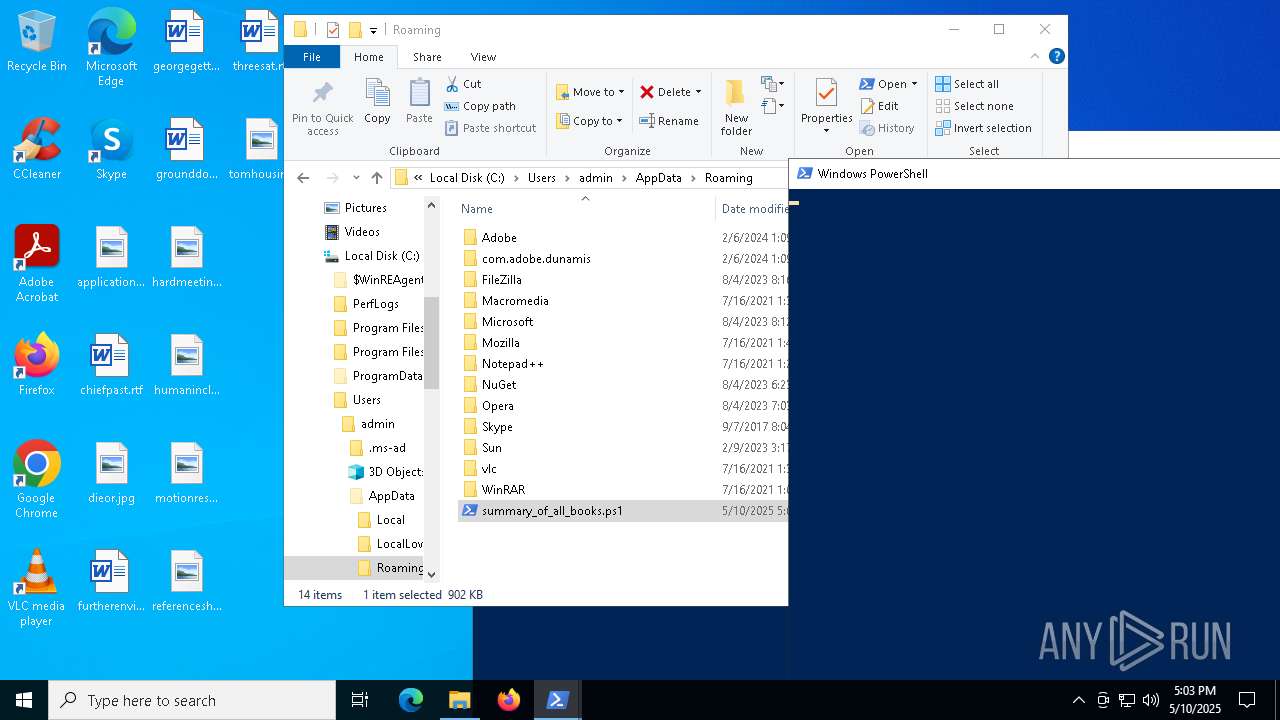
Task: Click AppData in the address breadcrumb
Action: tap(658, 178)
